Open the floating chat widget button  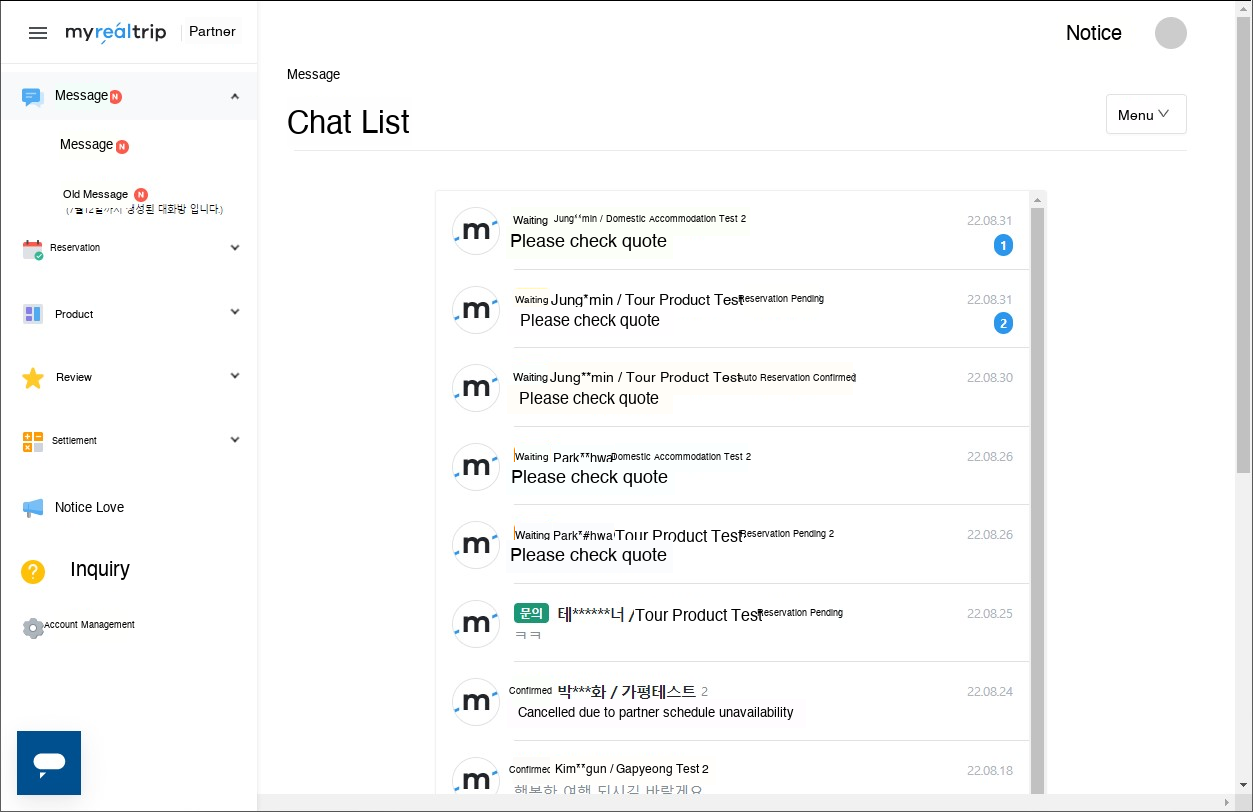coord(49,763)
